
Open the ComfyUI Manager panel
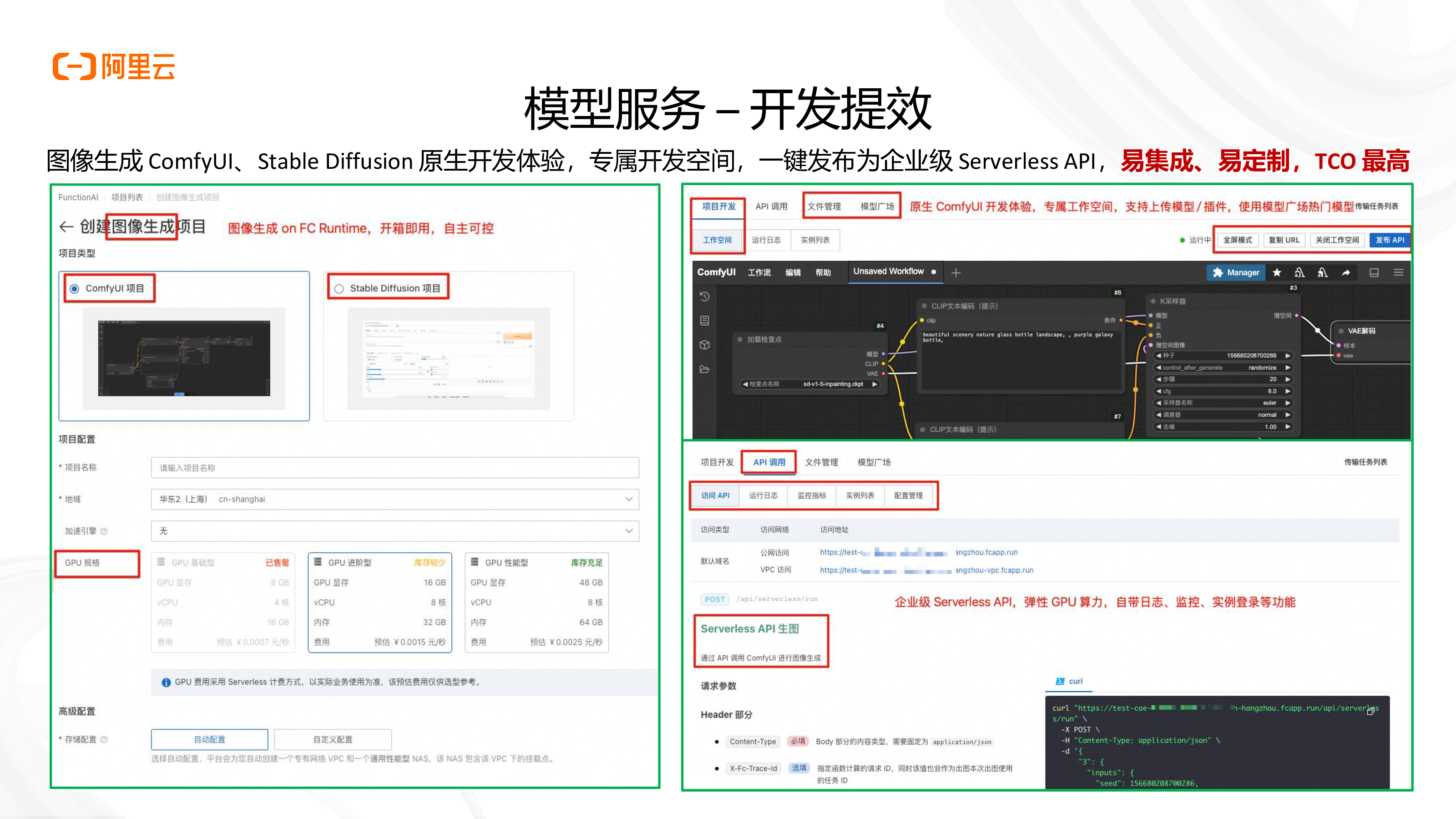click(x=1236, y=273)
